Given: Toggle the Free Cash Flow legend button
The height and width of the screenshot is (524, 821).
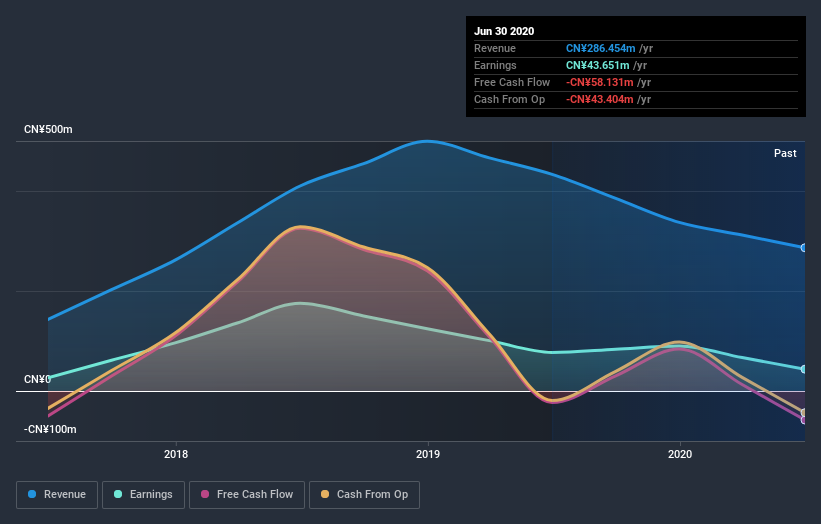Looking at the screenshot, I should coord(247,495).
